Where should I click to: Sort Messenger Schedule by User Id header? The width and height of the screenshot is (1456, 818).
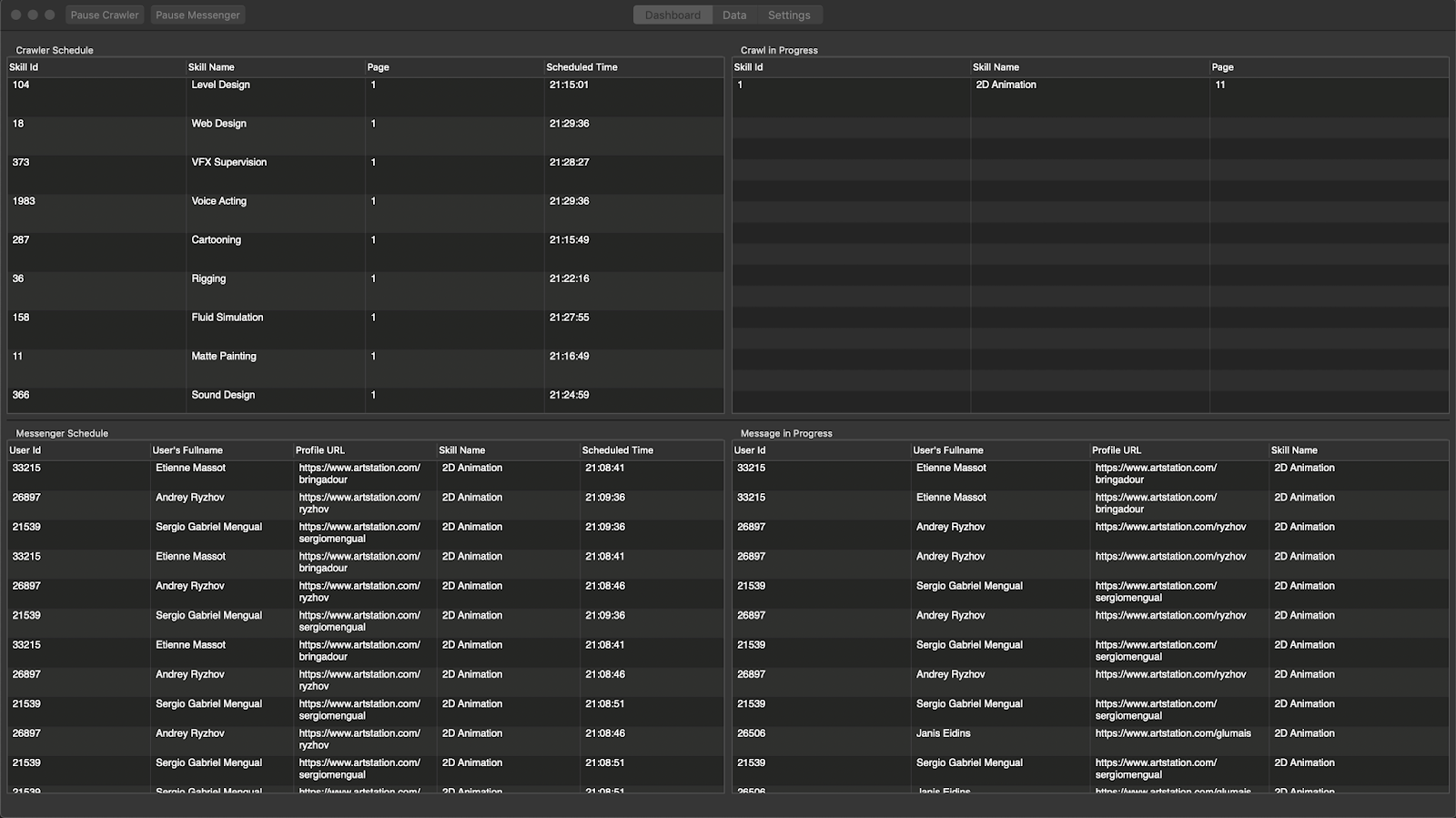coord(25,450)
